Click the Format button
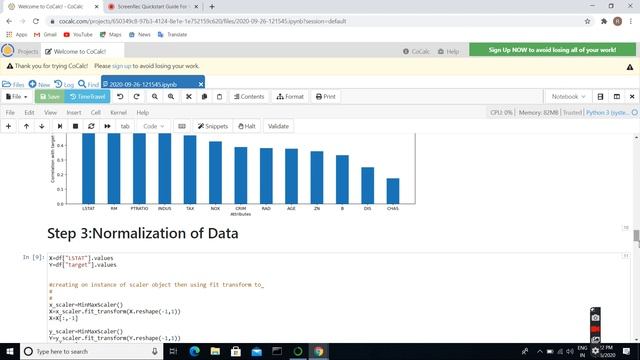This screenshot has height=360, width=640. pos(290,97)
